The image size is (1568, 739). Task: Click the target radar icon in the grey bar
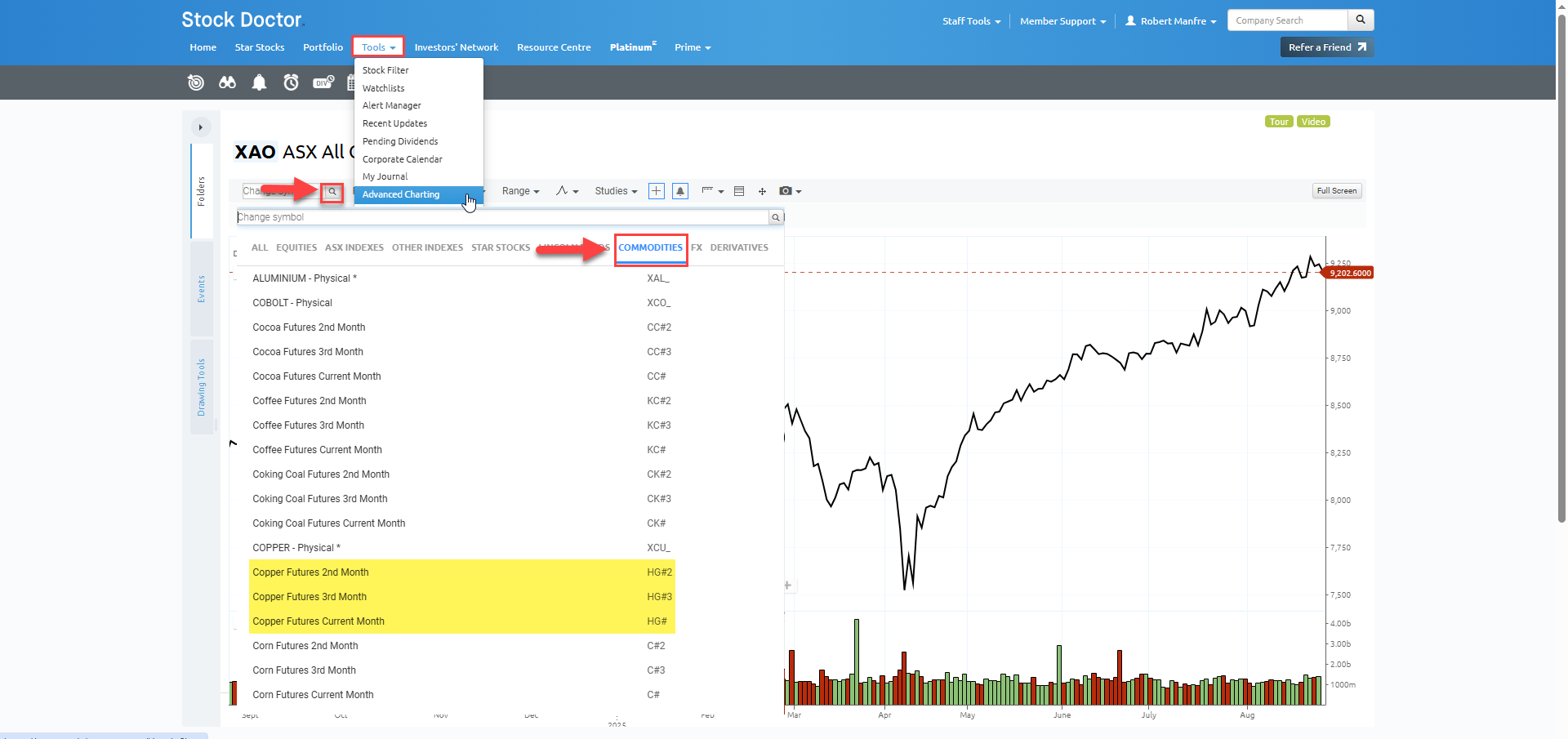196,82
